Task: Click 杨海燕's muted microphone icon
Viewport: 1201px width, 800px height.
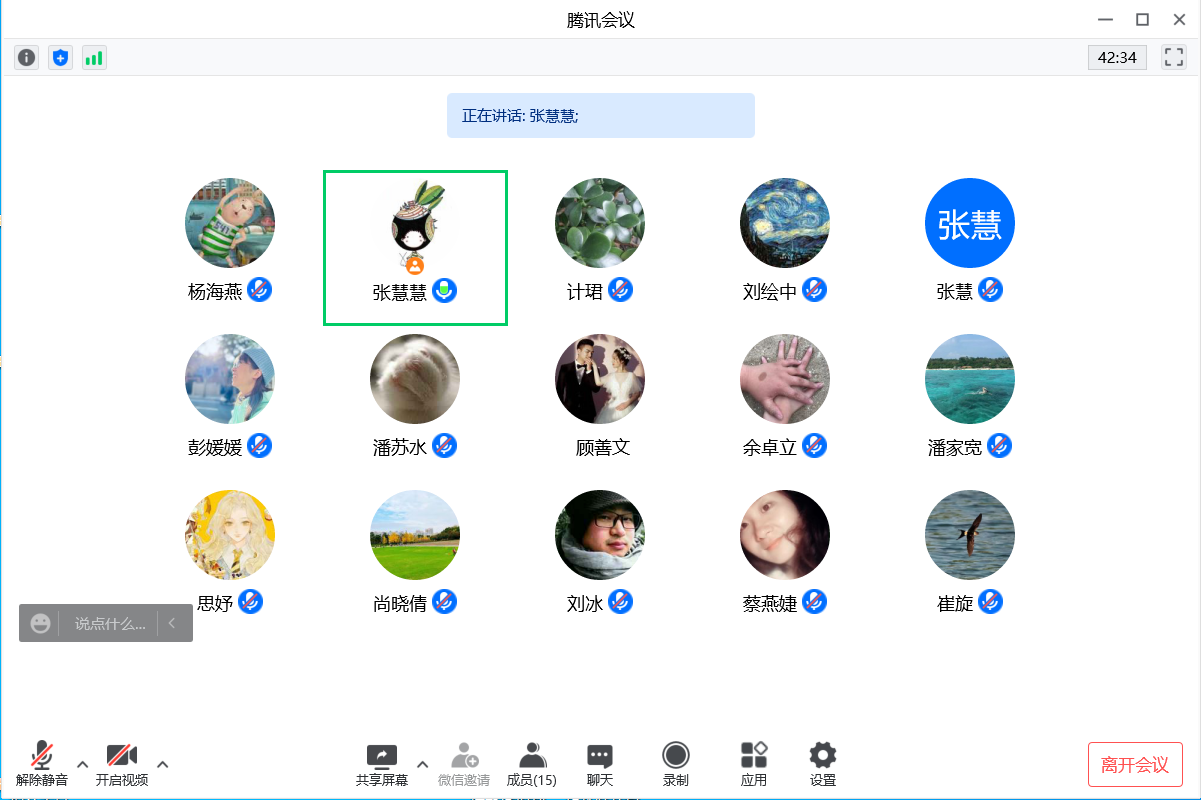Action: pyautogui.click(x=260, y=290)
